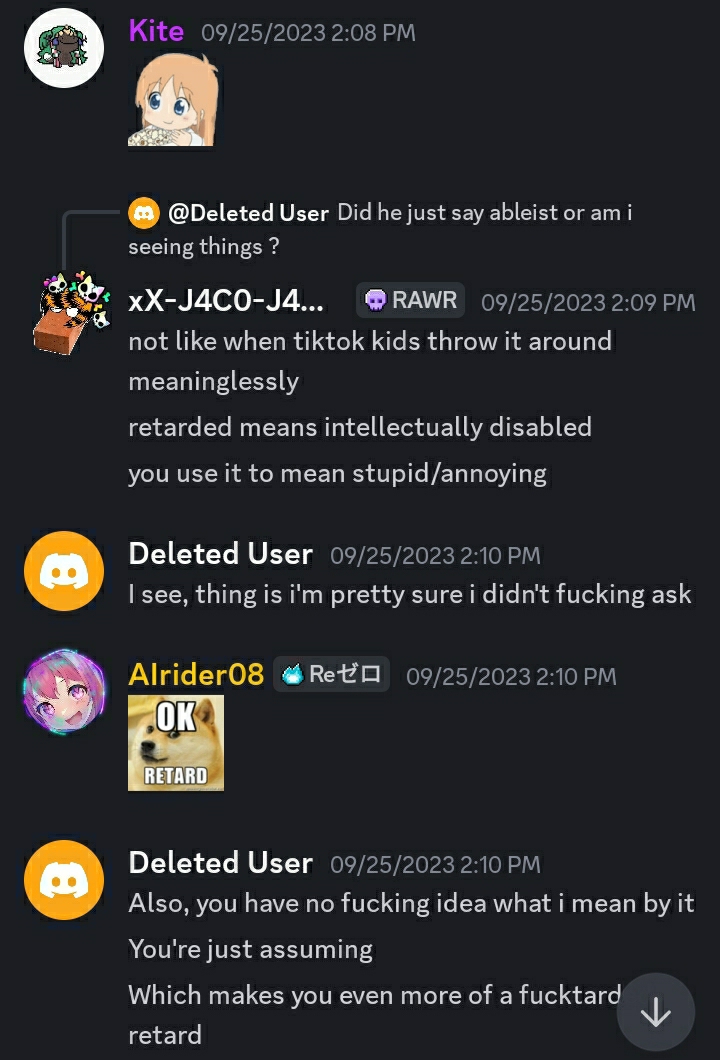
Task: Jump to latest messages with down arrow
Action: (655, 1013)
